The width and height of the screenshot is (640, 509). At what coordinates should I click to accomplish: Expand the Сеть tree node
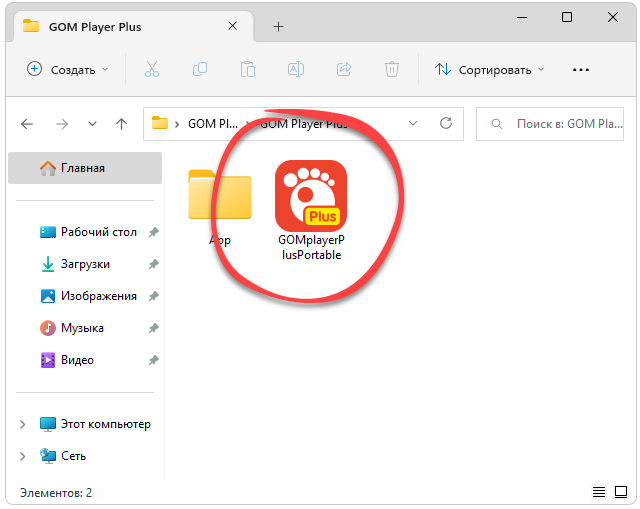23,456
